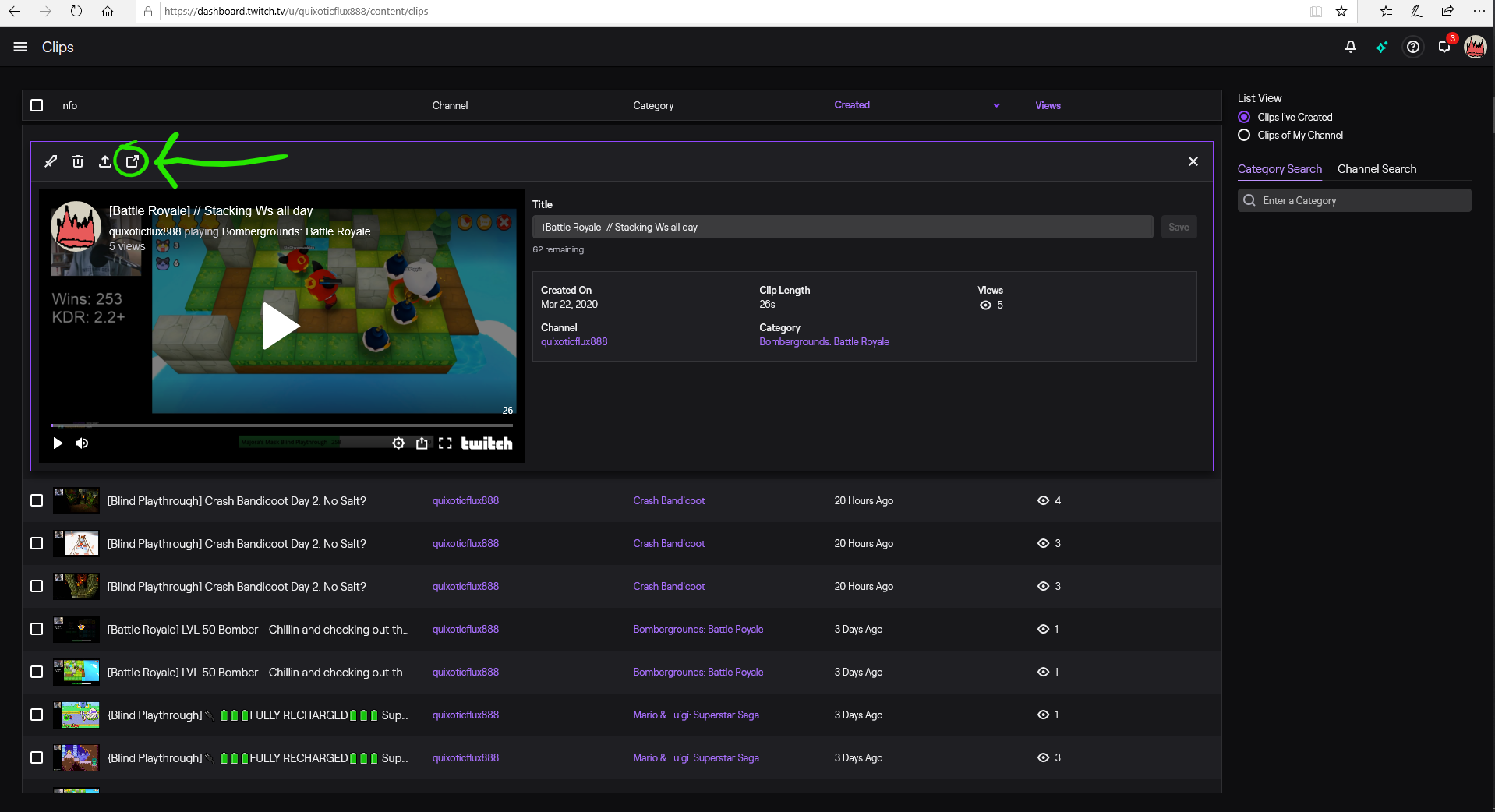Open browser more options ellipsis
The image size is (1495, 812).
[x=1479, y=12]
